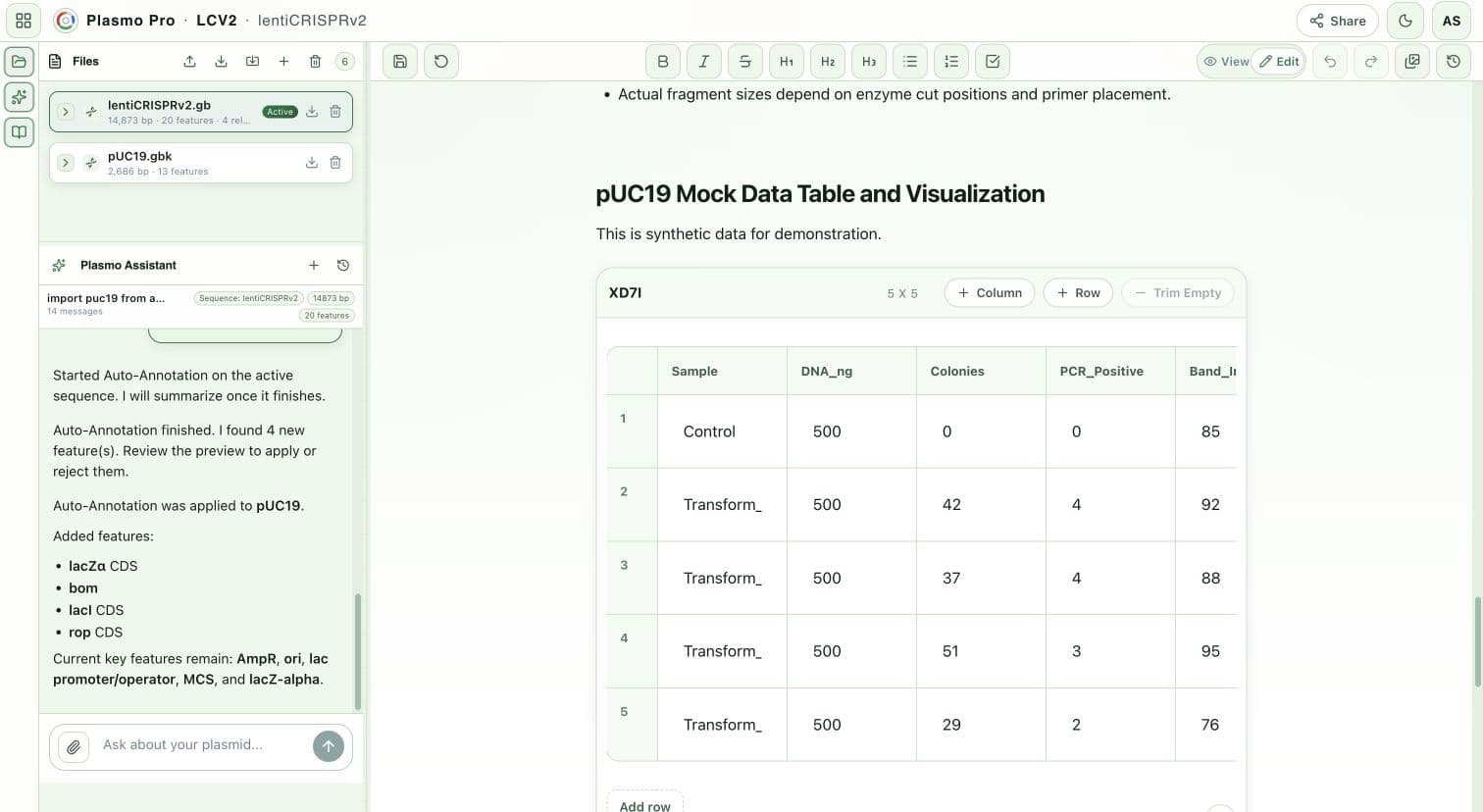1483x812 pixels.
Task: Download the lentiCRISPRv2.gb file
Action: pos(312,112)
